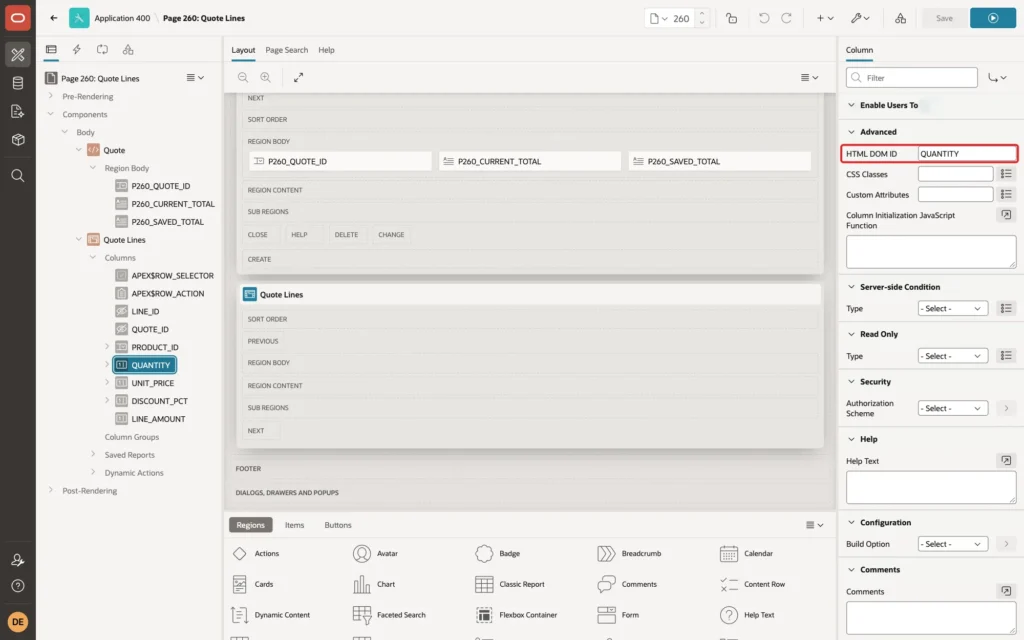
Task: Open shared components icon in top toolbar
Action: coord(901,18)
